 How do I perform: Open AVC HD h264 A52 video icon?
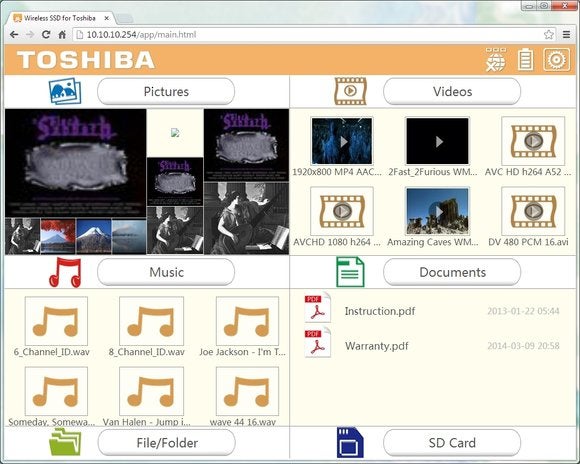coord(533,141)
